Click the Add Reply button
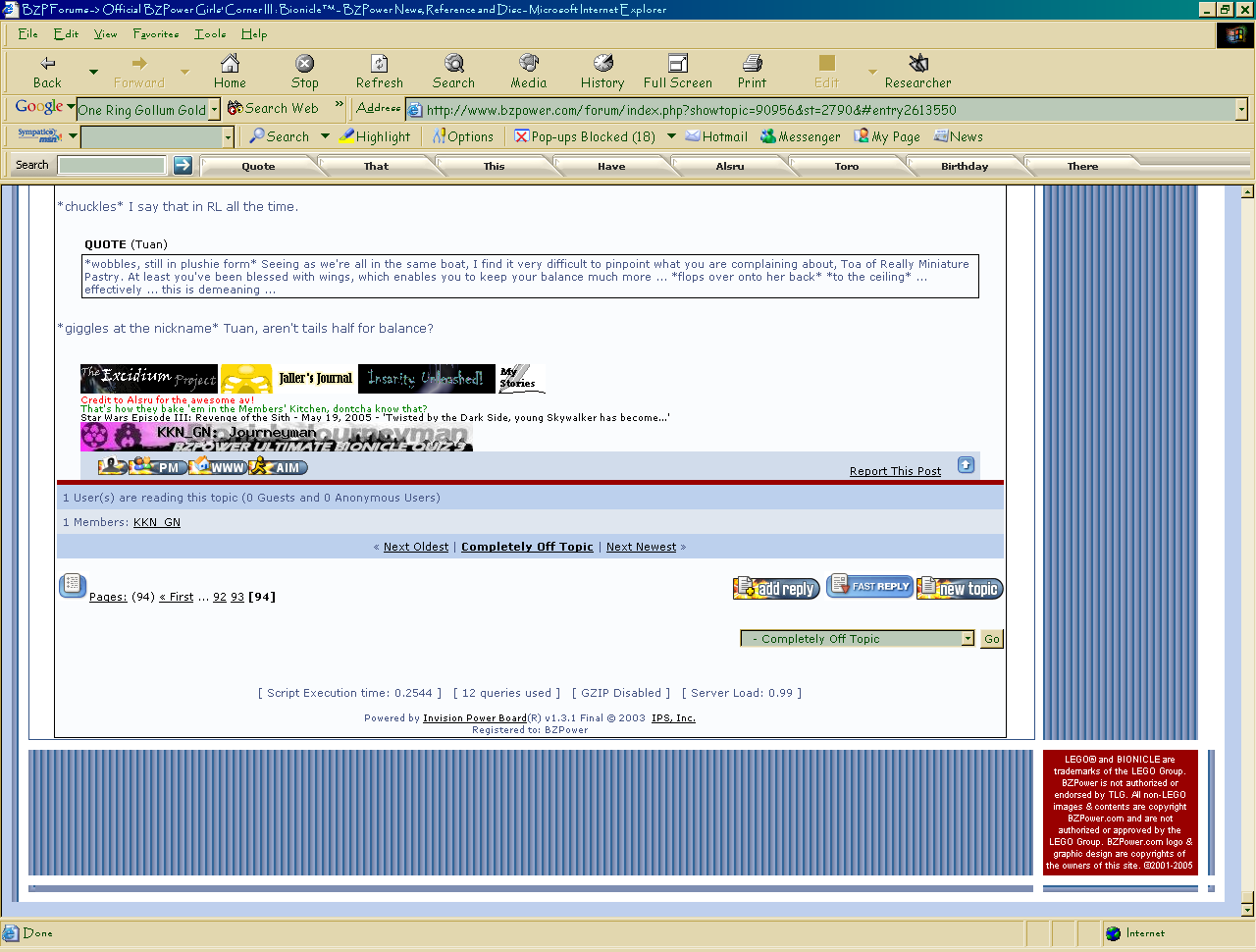Viewport: 1256px width, 952px height. click(x=775, y=588)
